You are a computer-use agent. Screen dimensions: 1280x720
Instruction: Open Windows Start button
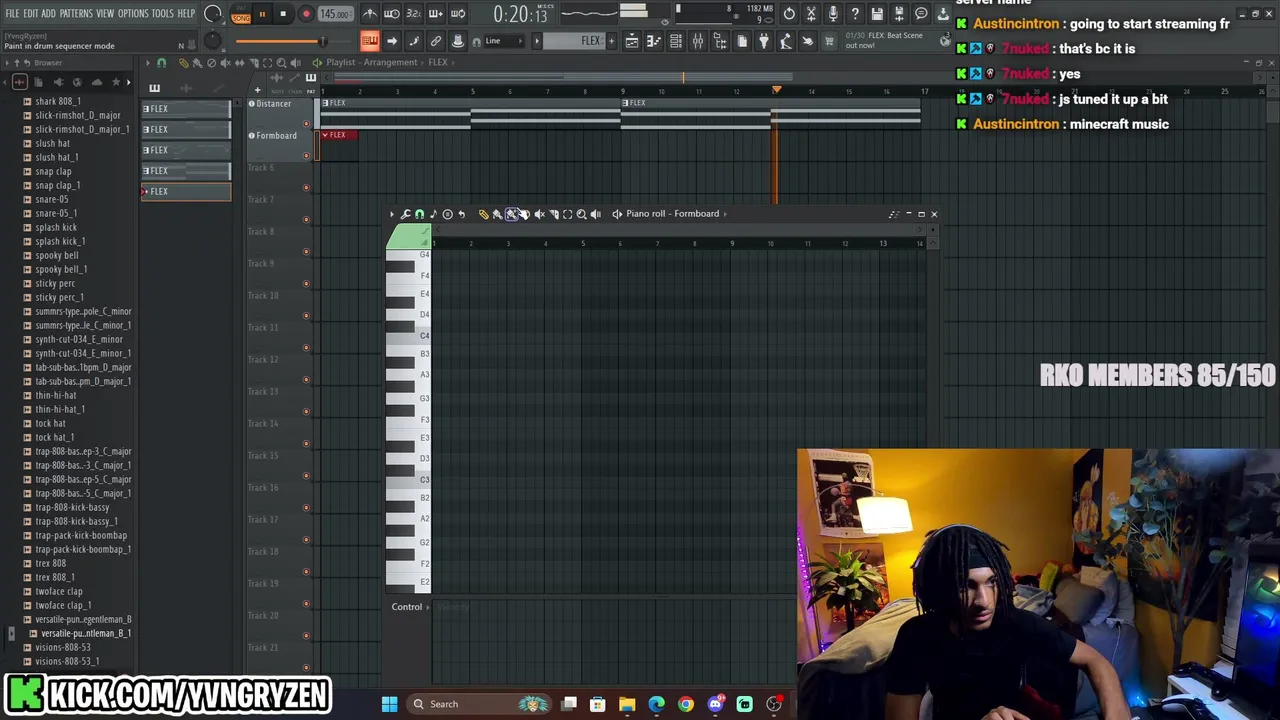point(389,704)
